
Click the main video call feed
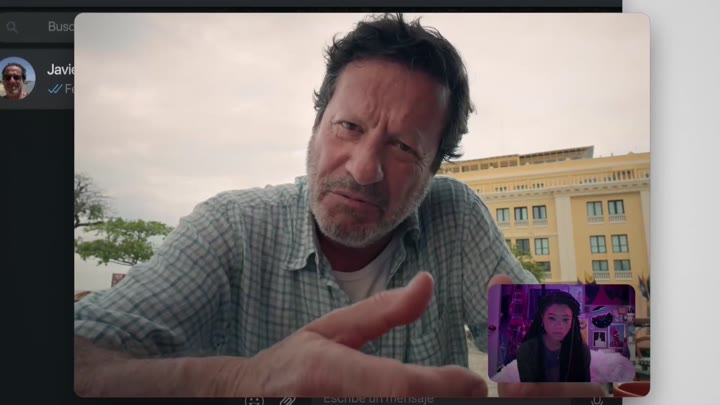(x=250, y=150)
